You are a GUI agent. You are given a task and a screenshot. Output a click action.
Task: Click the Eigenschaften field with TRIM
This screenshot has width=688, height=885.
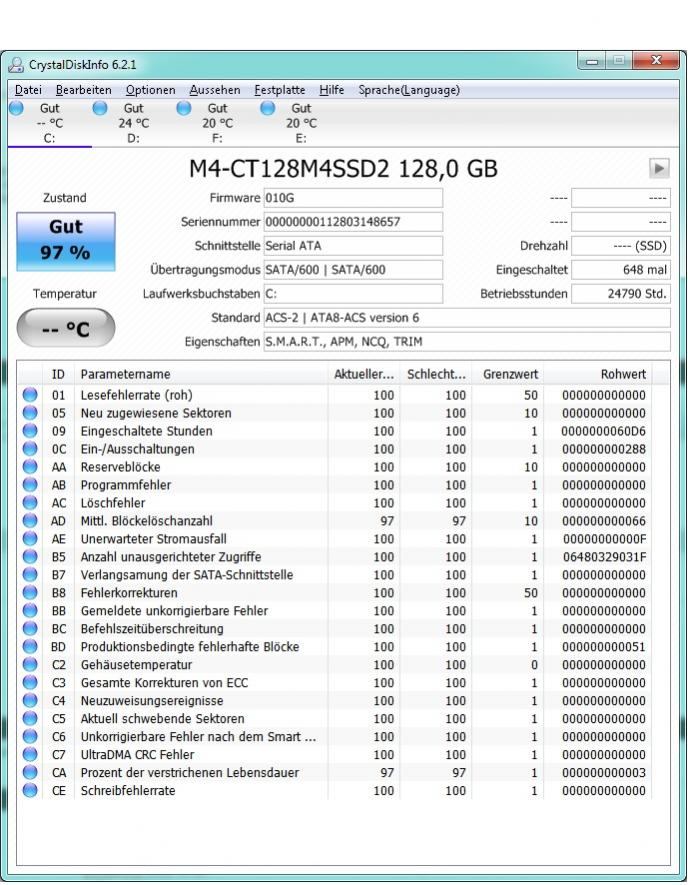(467, 341)
